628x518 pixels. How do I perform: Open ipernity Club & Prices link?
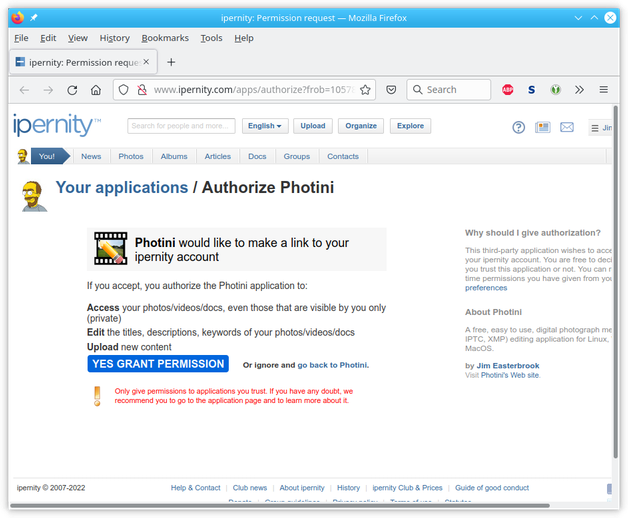click(x=407, y=488)
